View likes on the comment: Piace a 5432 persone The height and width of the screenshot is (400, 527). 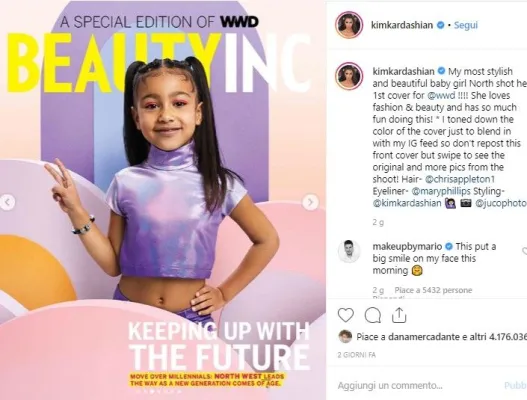click(433, 290)
